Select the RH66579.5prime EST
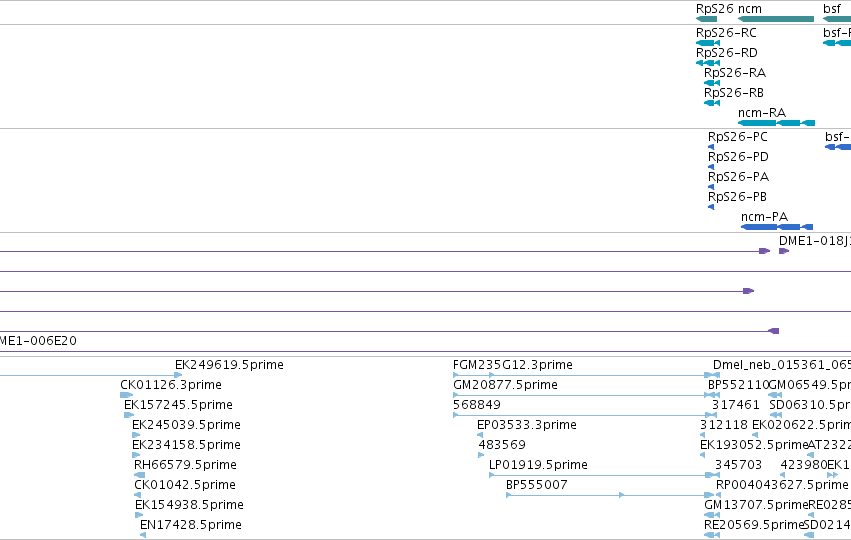Viewport: 851px width, 540px height. pyautogui.click(x=185, y=465)
